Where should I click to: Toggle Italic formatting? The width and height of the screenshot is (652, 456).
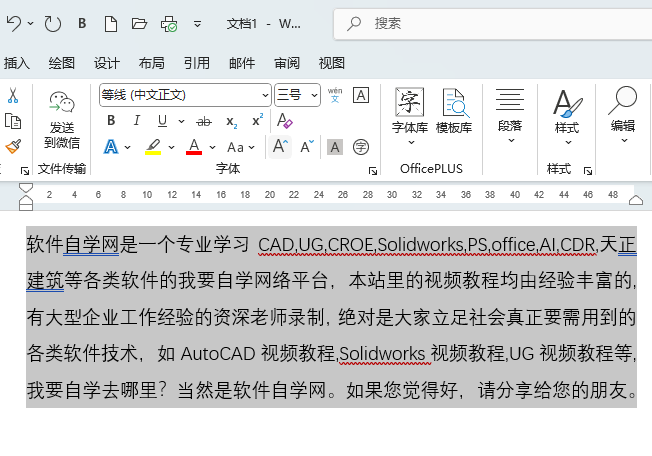tap(136, 121)
